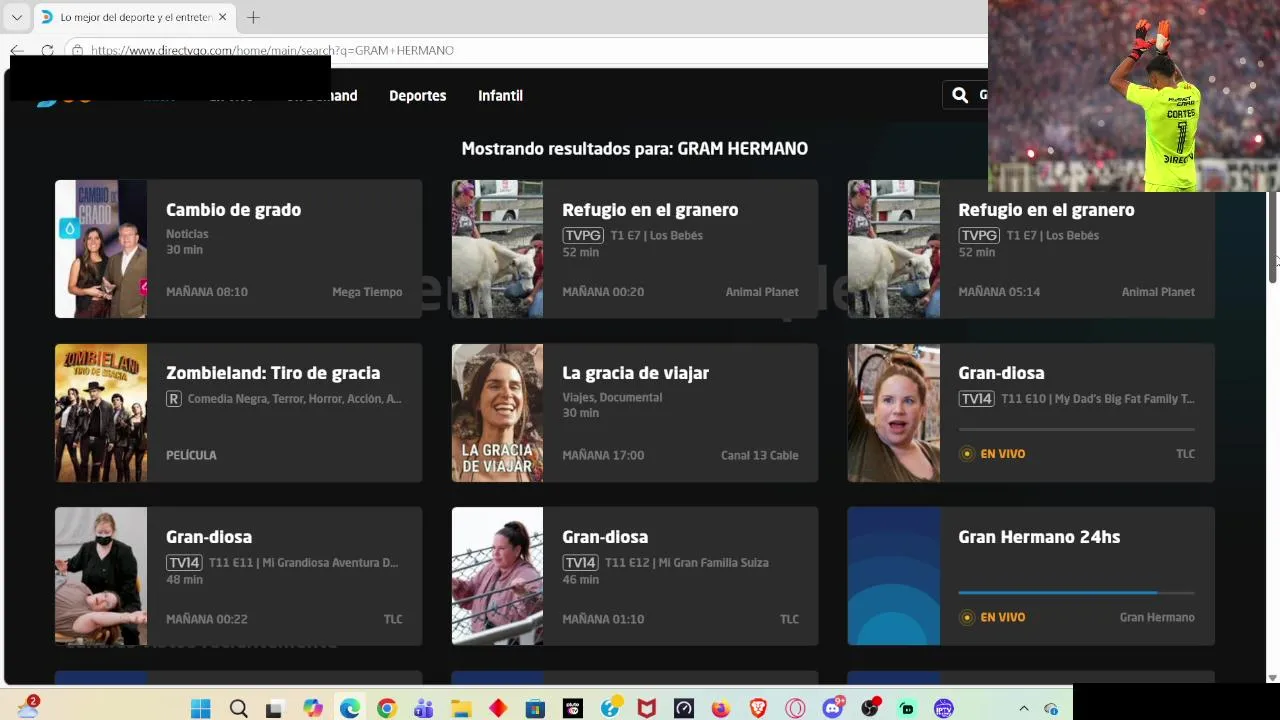This screenshot has width=1280, height=720.
Task: Open the weather widget on taskbar
Action: pos(28,706)
